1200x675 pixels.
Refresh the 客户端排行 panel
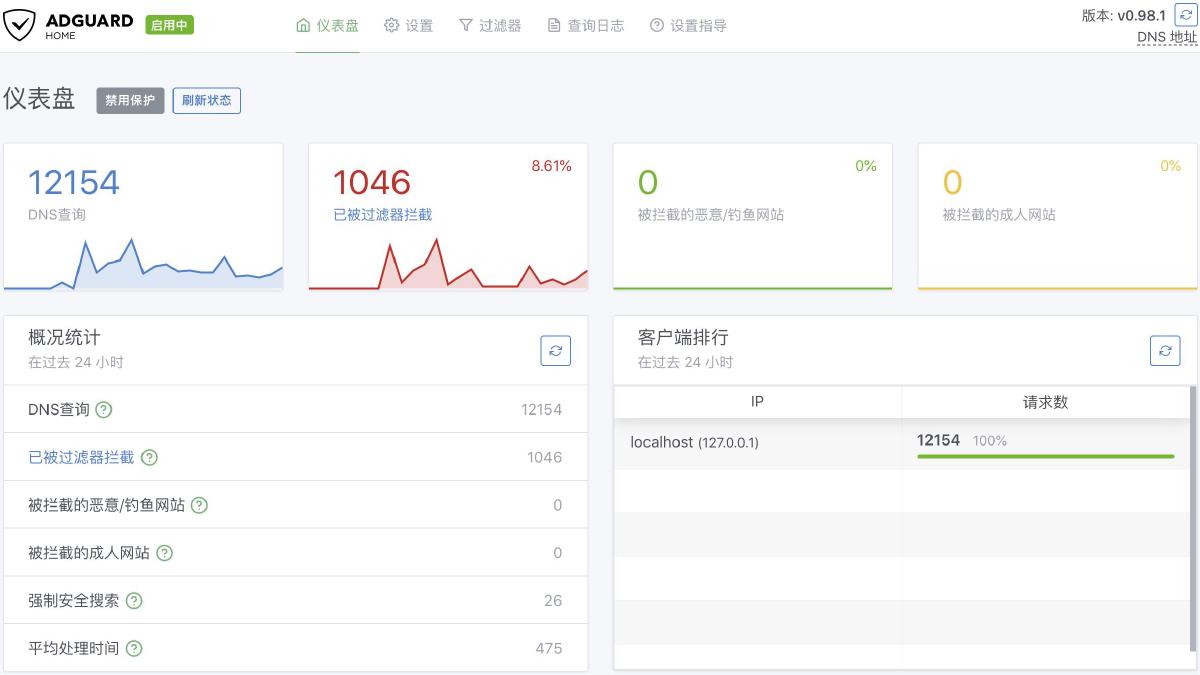click(1165, 350)
